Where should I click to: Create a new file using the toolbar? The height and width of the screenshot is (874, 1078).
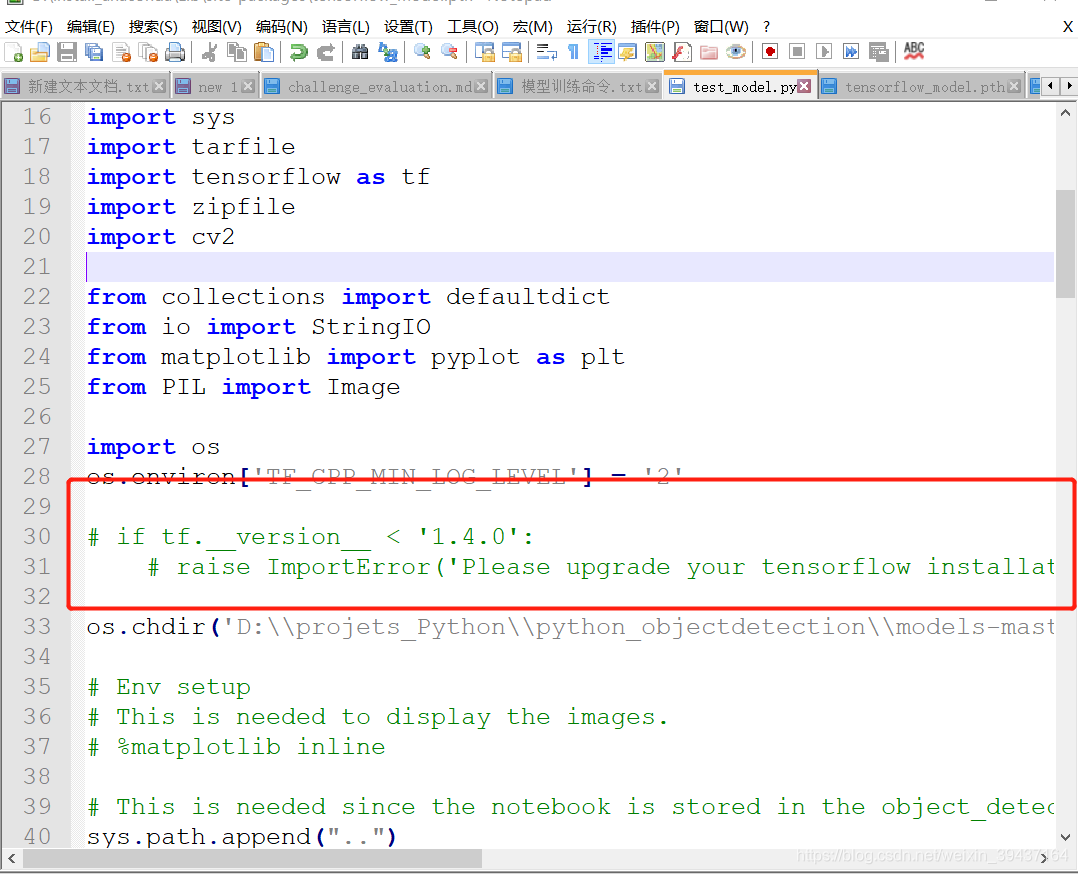pos(14,52)
